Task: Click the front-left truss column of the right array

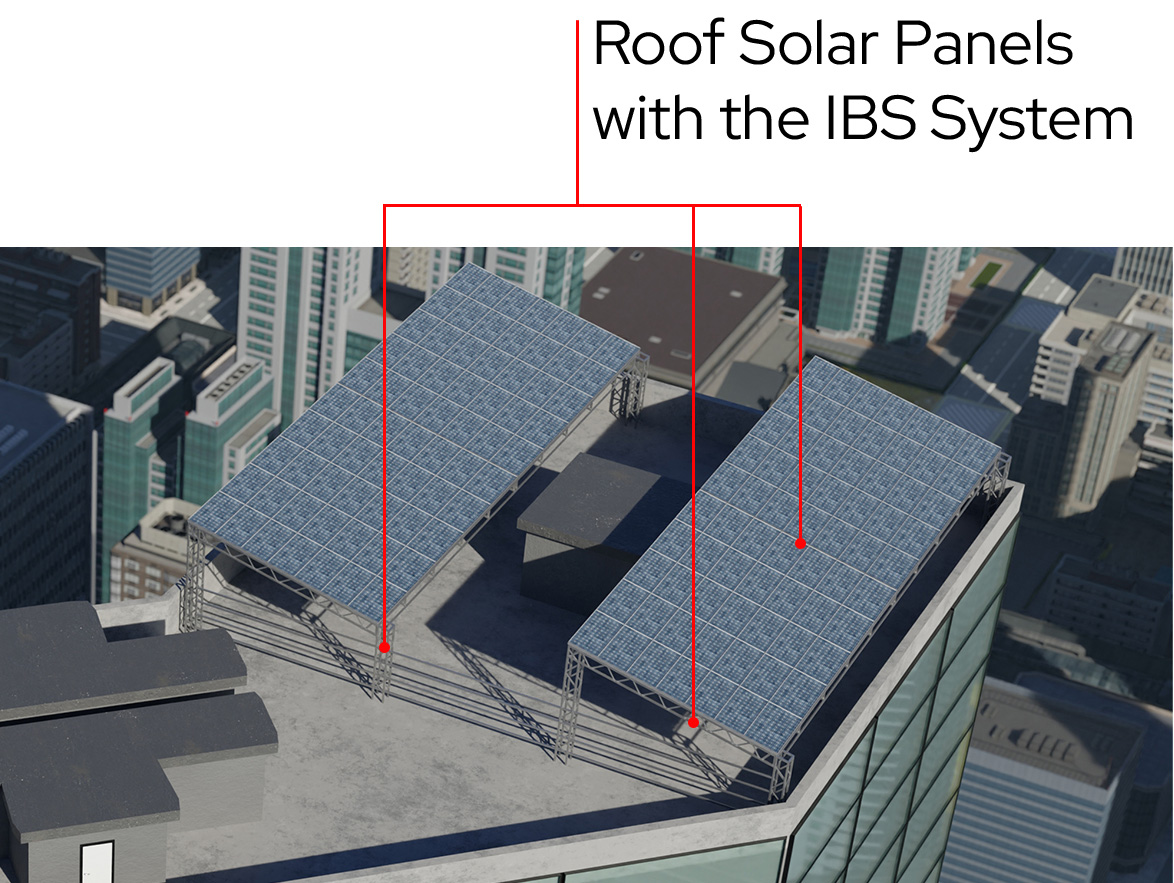Action: pos(570,700)
